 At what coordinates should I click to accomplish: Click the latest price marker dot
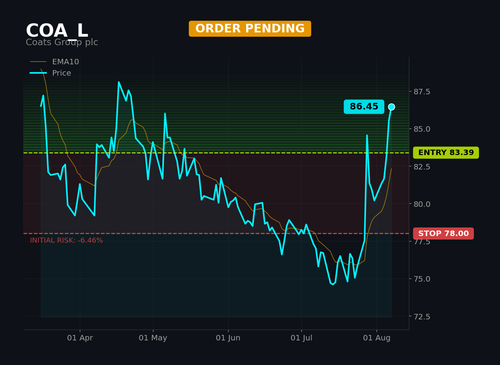392,107
